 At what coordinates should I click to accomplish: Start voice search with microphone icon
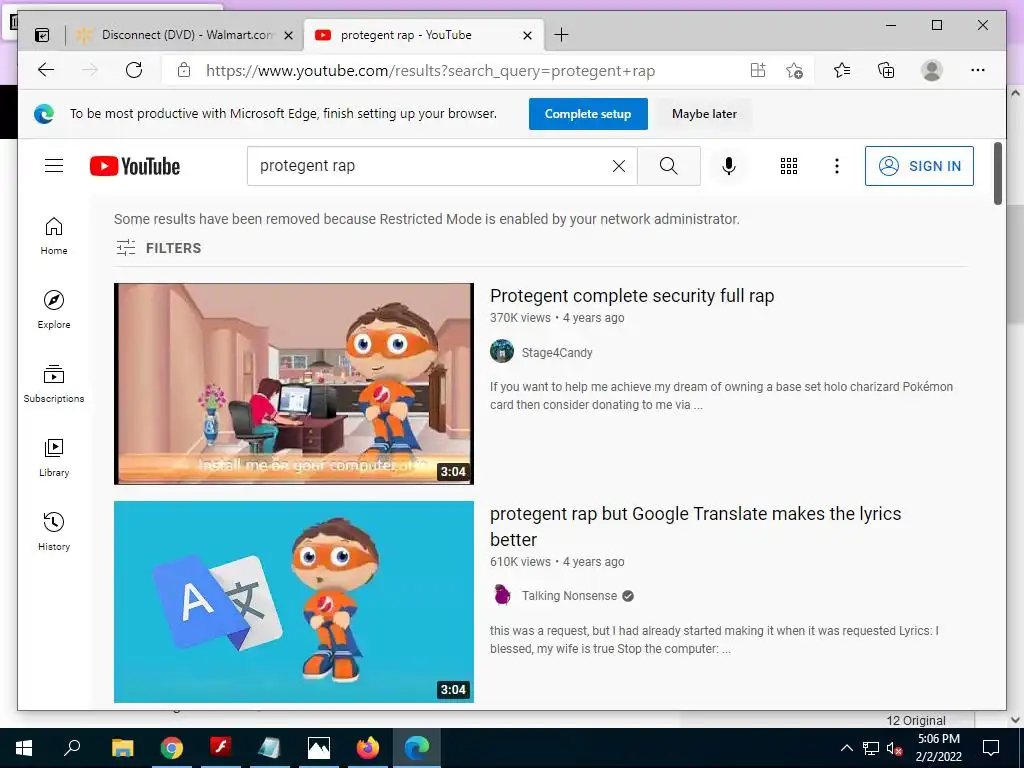[729, 166]
